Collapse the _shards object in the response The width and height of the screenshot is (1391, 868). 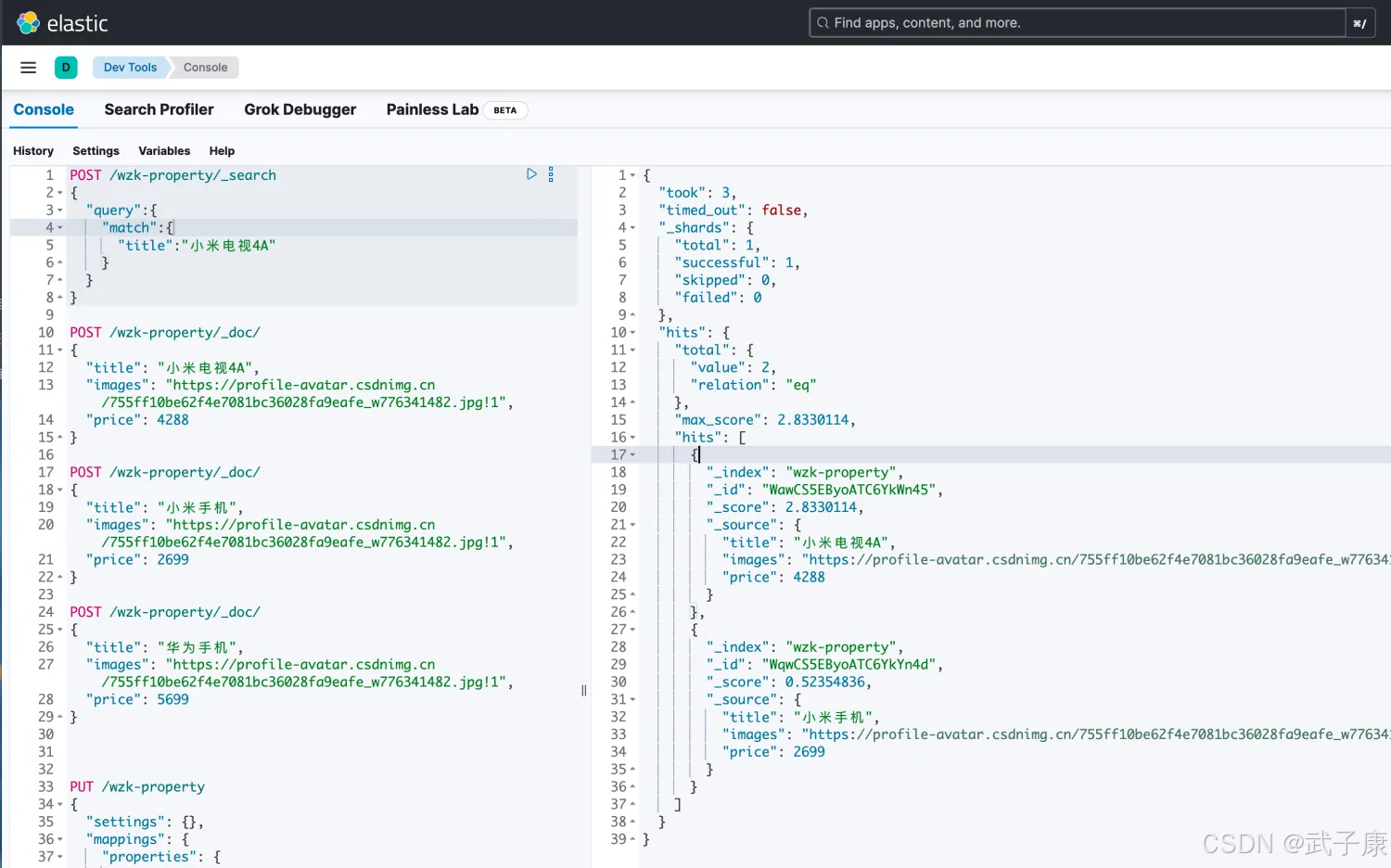coord(632,228)
